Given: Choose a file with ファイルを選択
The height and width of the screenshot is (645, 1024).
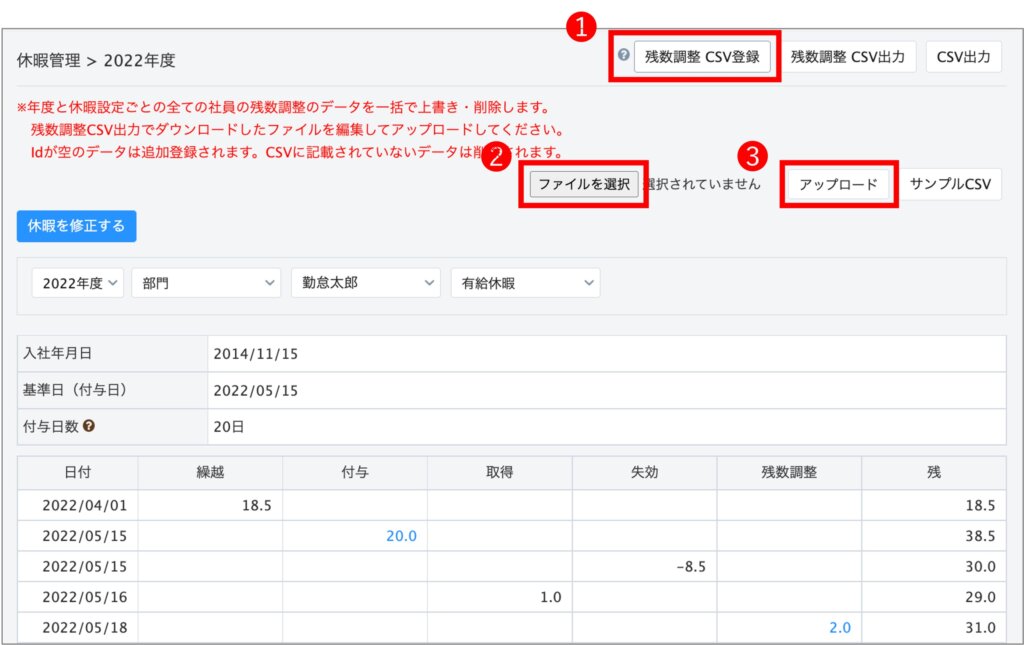Looking at the screenshot, I should click(x=584, y=184).
